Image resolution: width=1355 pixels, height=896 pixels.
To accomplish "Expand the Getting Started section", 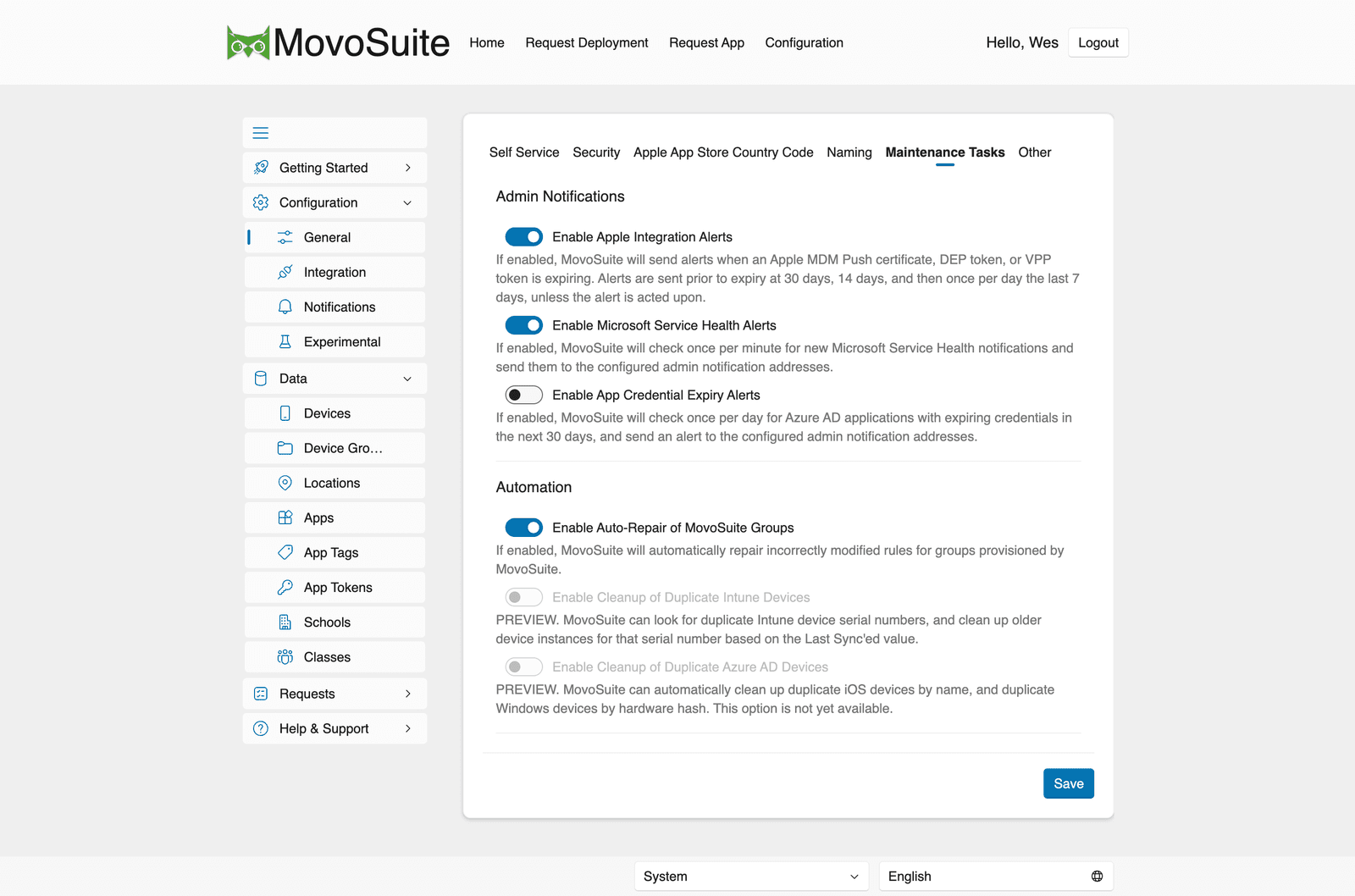I will (x=335, y=168).
